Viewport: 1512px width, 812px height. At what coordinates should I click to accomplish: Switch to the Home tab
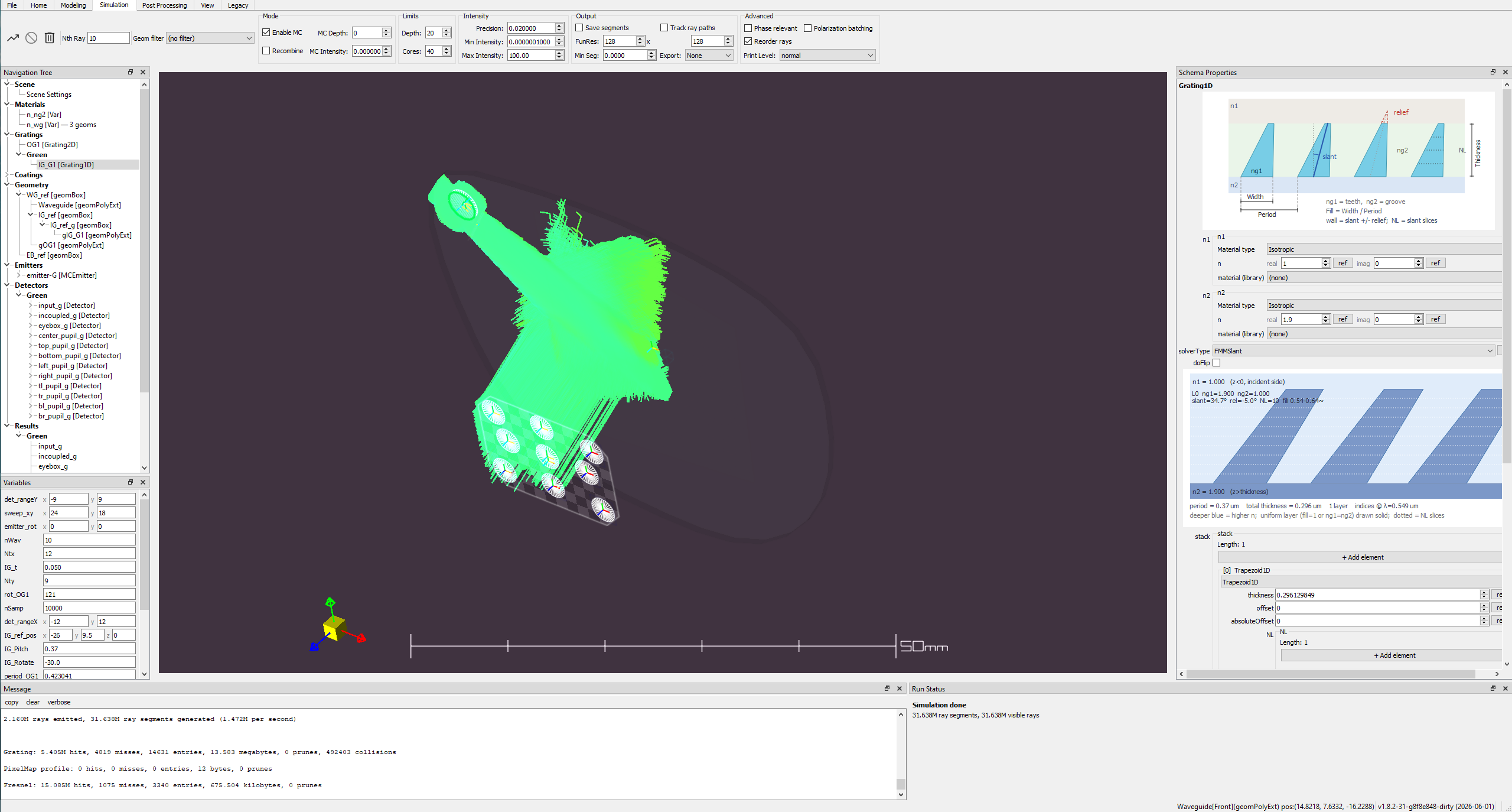38,5
